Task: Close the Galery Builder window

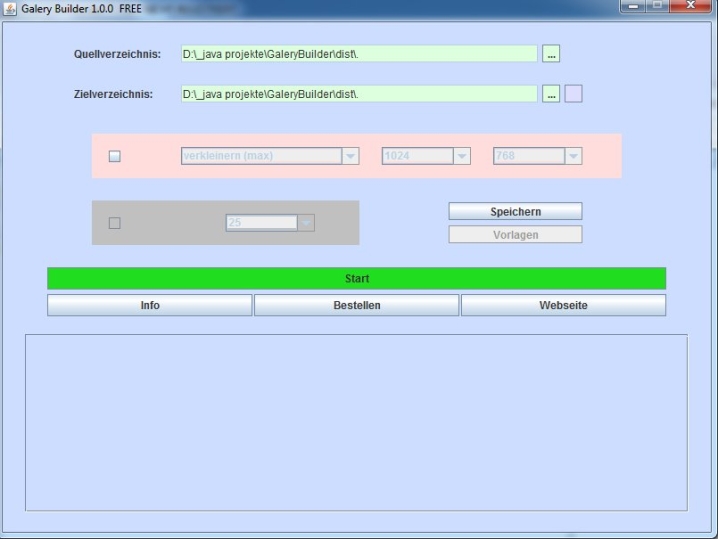Action: coord(688,9)
